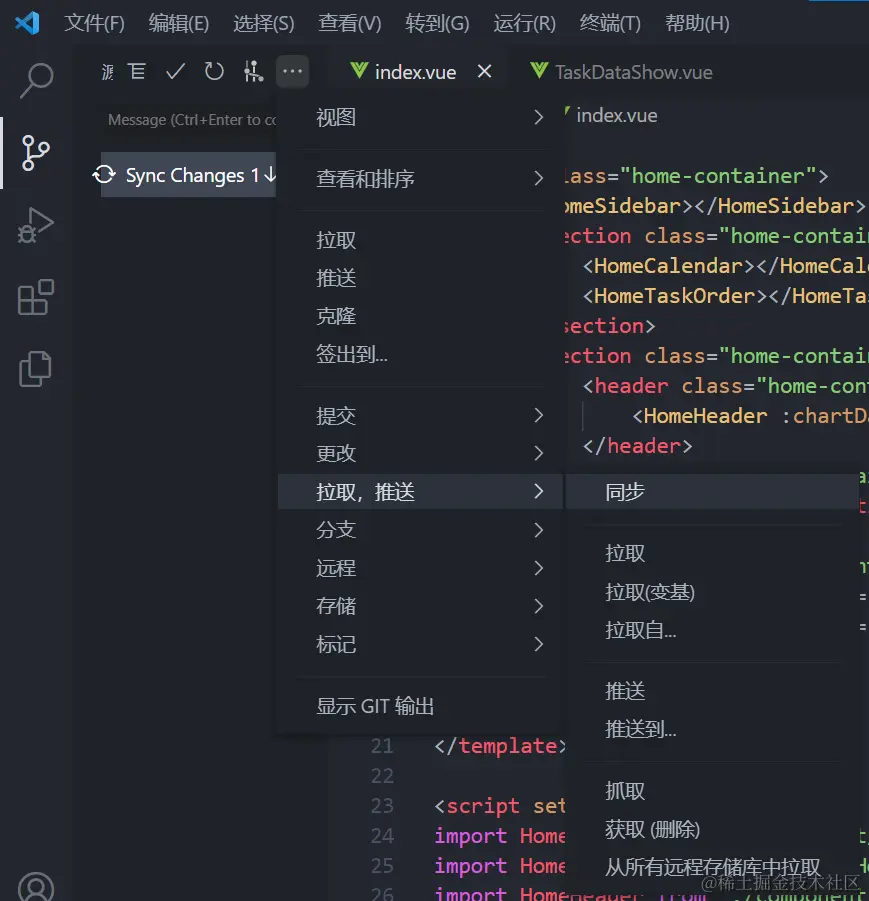The image size is (869, 901).
Task: Open the 转到(G) menu
Action: (437, 23)
